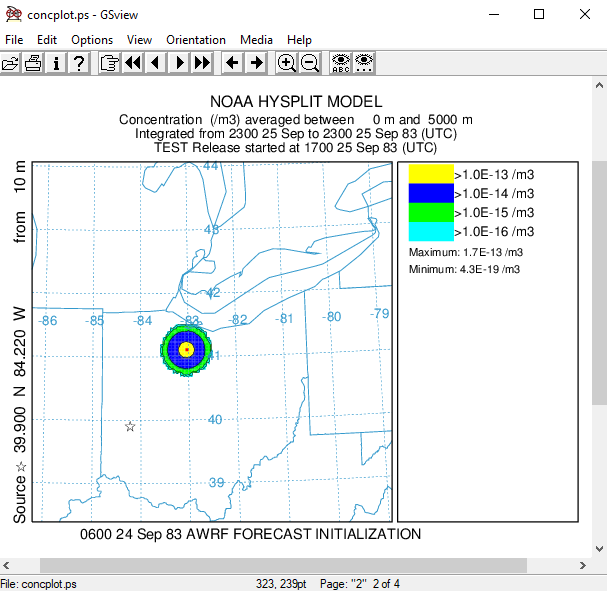
Task: Maximize the GSview window
Action: (539, 14)
